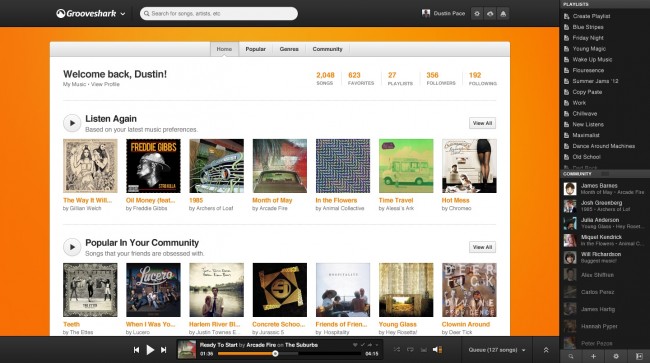Open the 356 Followers stat
This screenshot has width=650, height=363.
tap(441, 78)
